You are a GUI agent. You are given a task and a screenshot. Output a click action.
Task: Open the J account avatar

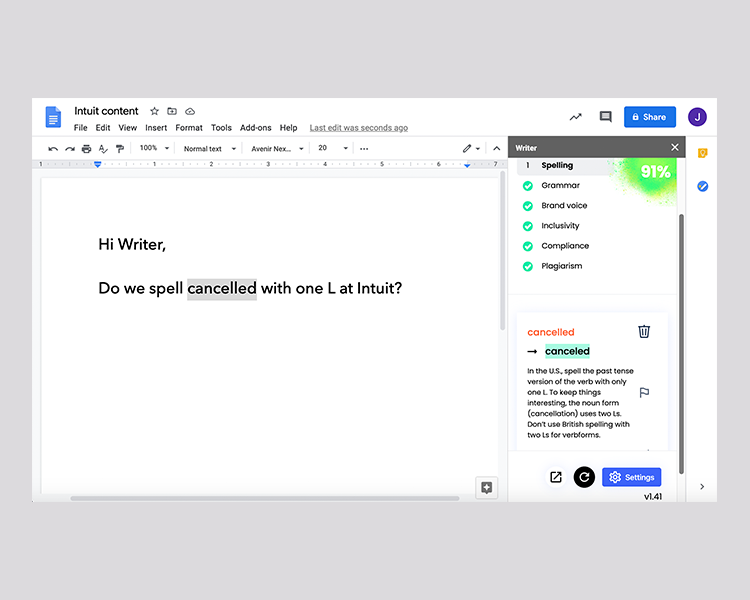click(x=697, y=117)
